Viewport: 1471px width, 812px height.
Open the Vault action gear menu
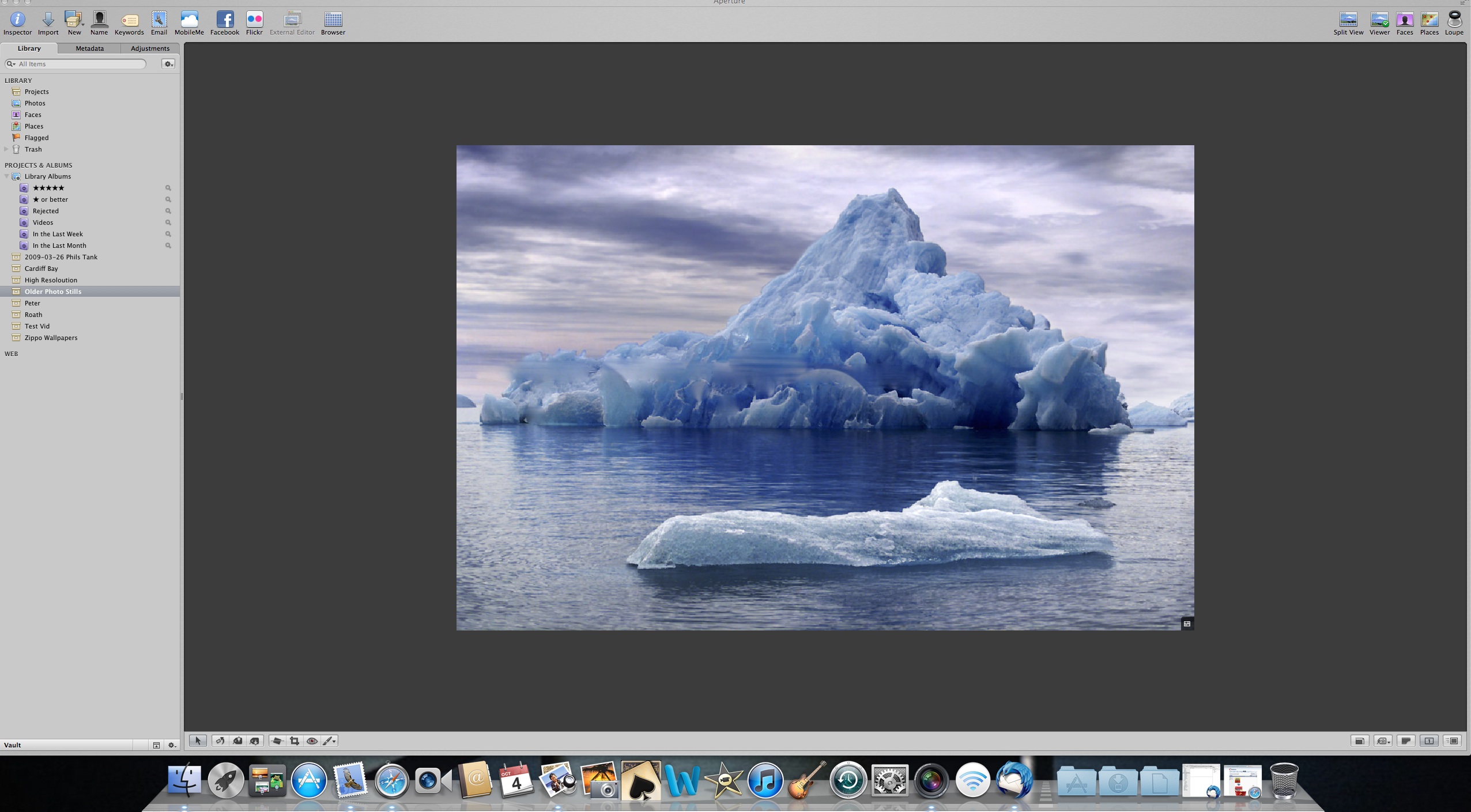pos(172,745)
